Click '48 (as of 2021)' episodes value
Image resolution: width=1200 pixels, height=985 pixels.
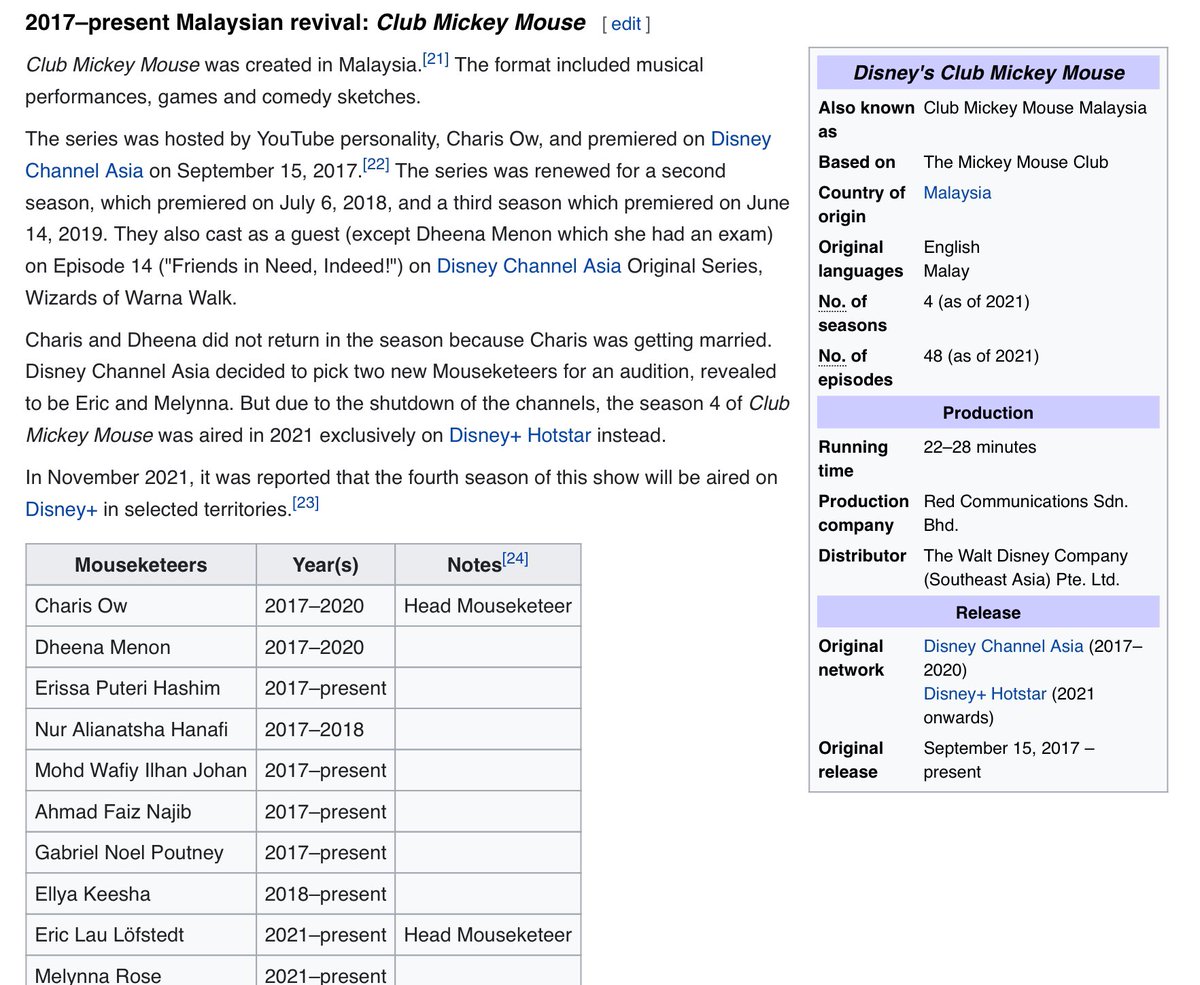tap(981, 355)
